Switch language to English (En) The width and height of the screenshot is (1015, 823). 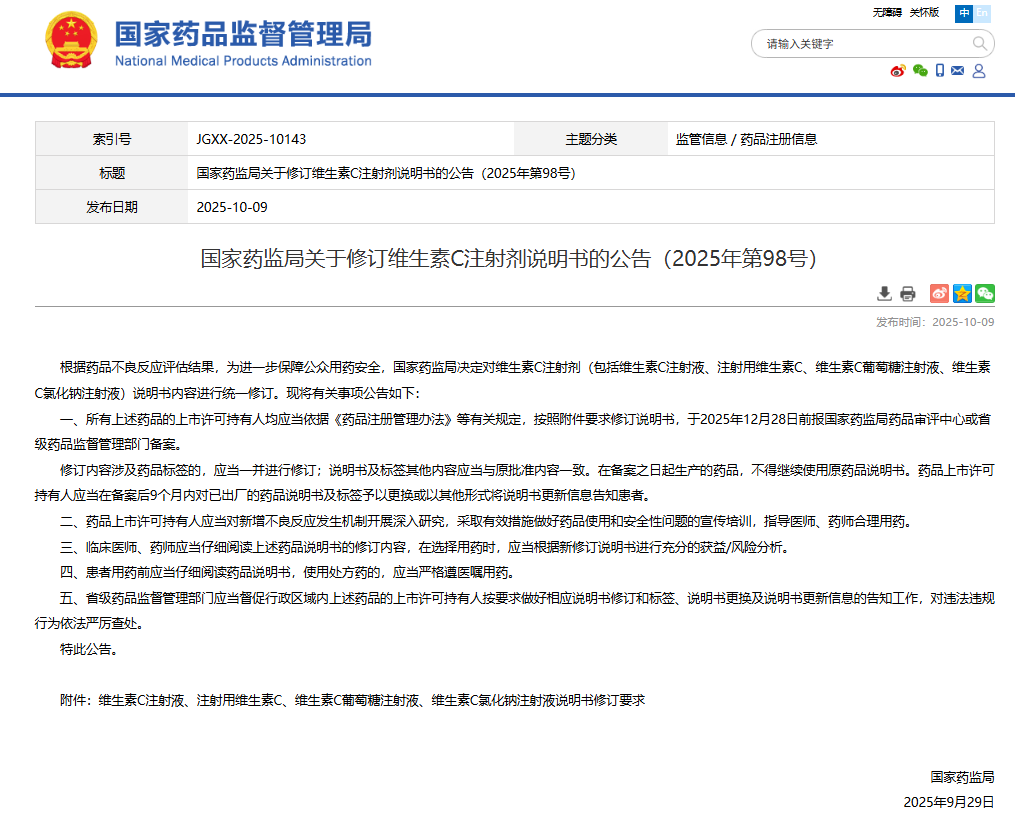click(983, 13)
